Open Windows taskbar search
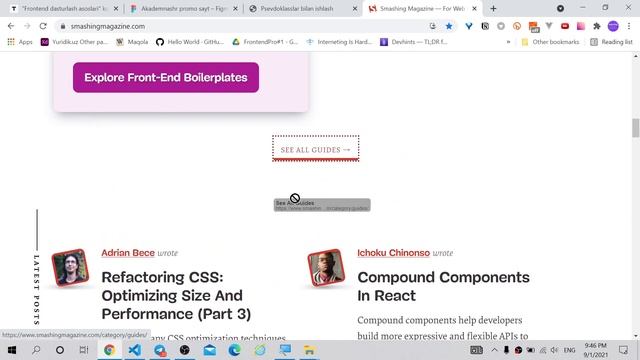 (x=36, y=350)
